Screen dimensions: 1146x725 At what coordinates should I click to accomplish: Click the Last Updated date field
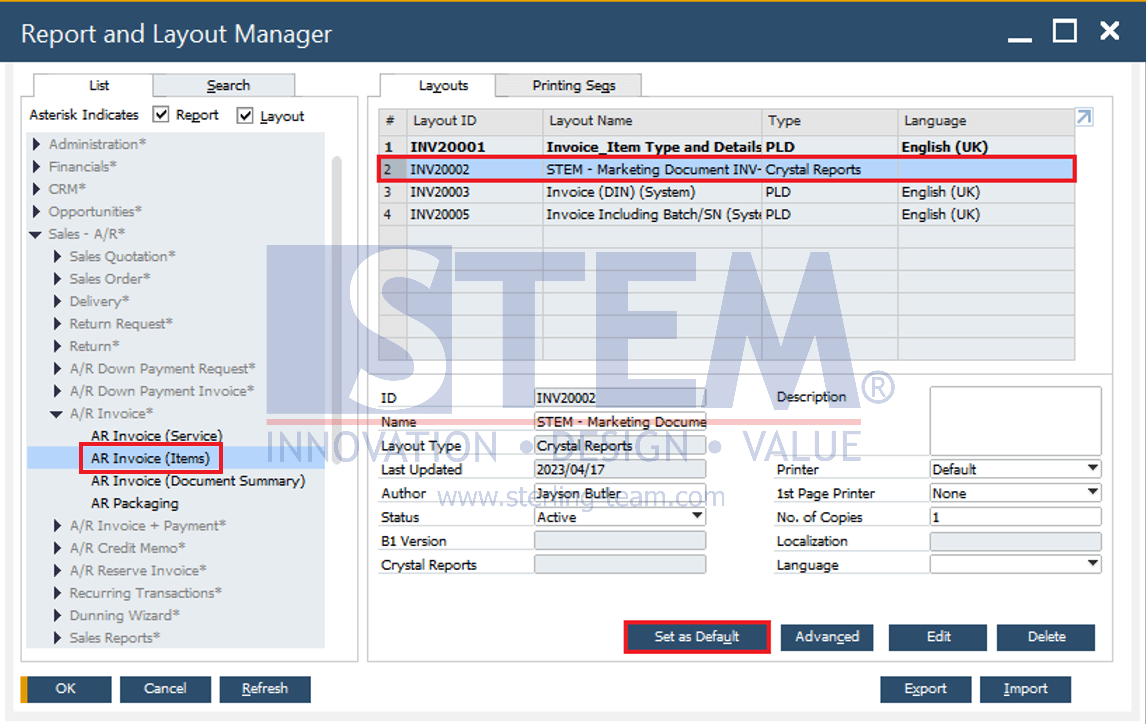pos(621,469)
